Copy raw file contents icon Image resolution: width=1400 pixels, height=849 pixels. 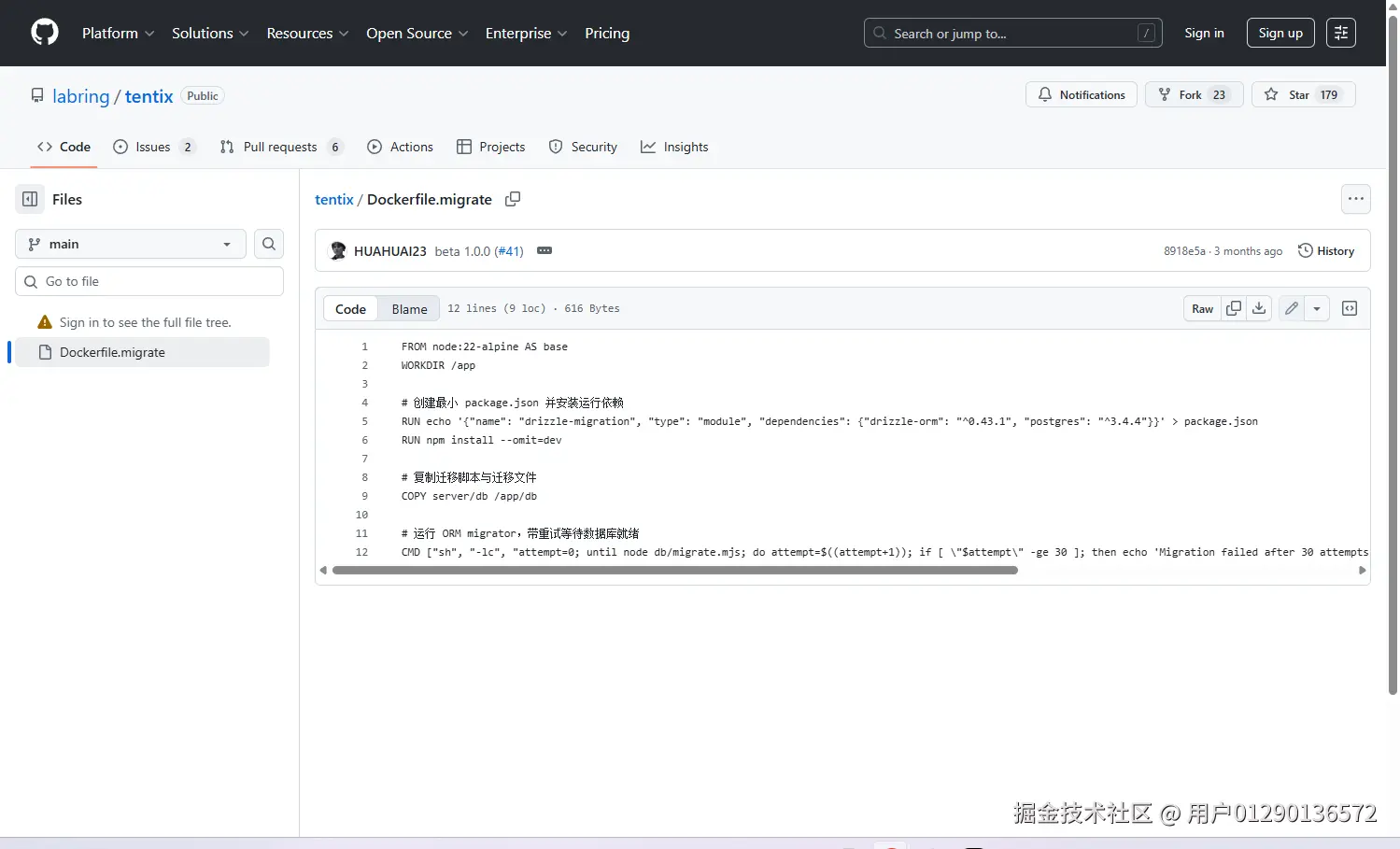point(1234,308)
